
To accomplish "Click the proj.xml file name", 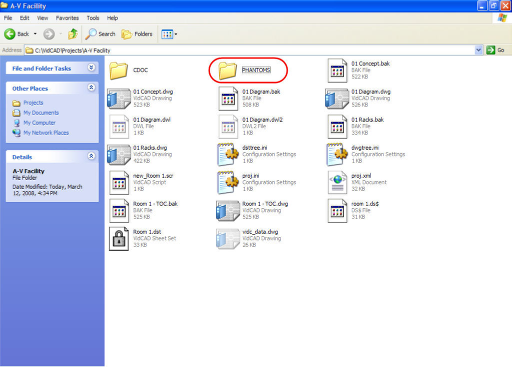I will (x=361, y=176).
